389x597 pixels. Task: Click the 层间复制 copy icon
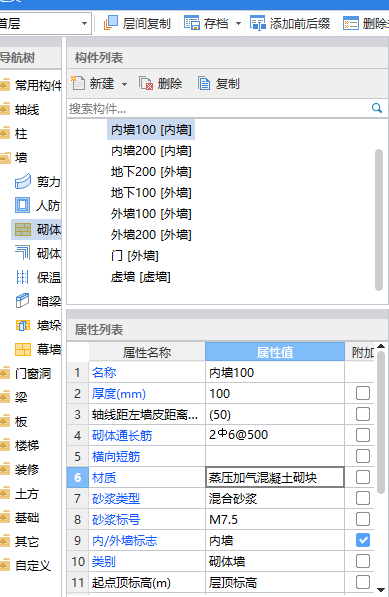coord(111,23)
